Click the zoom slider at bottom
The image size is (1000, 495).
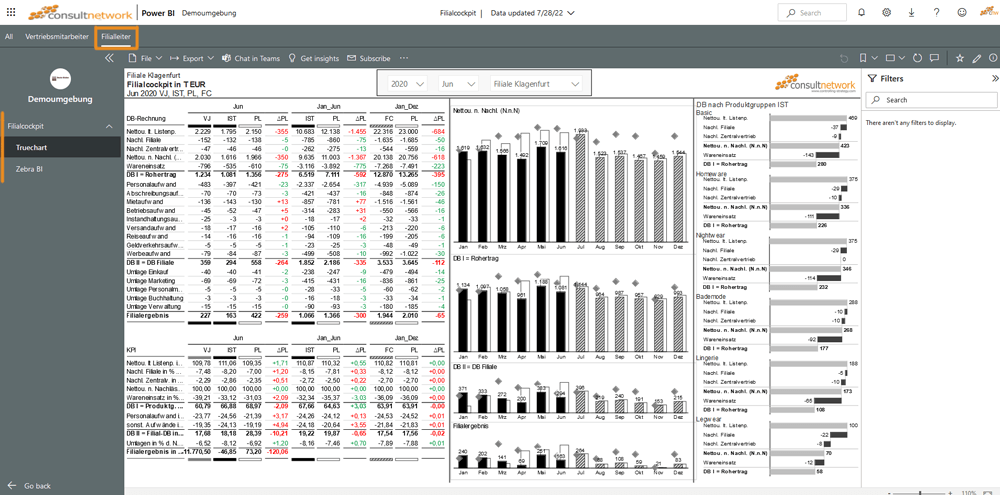click(922, 491)
